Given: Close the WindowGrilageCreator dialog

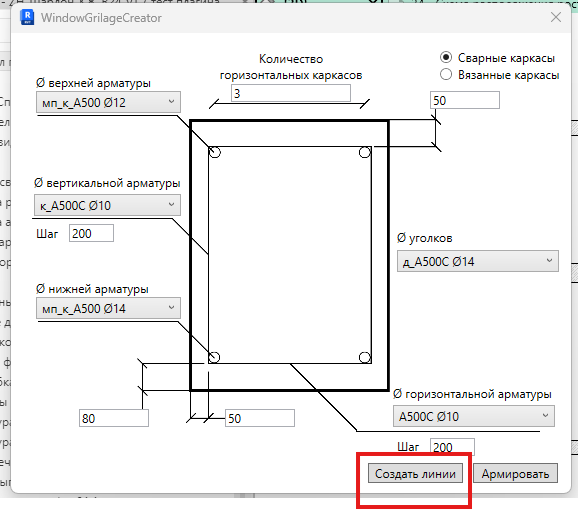Looking at the screenshot, I should pyautogui.click(x=556, y=17).
